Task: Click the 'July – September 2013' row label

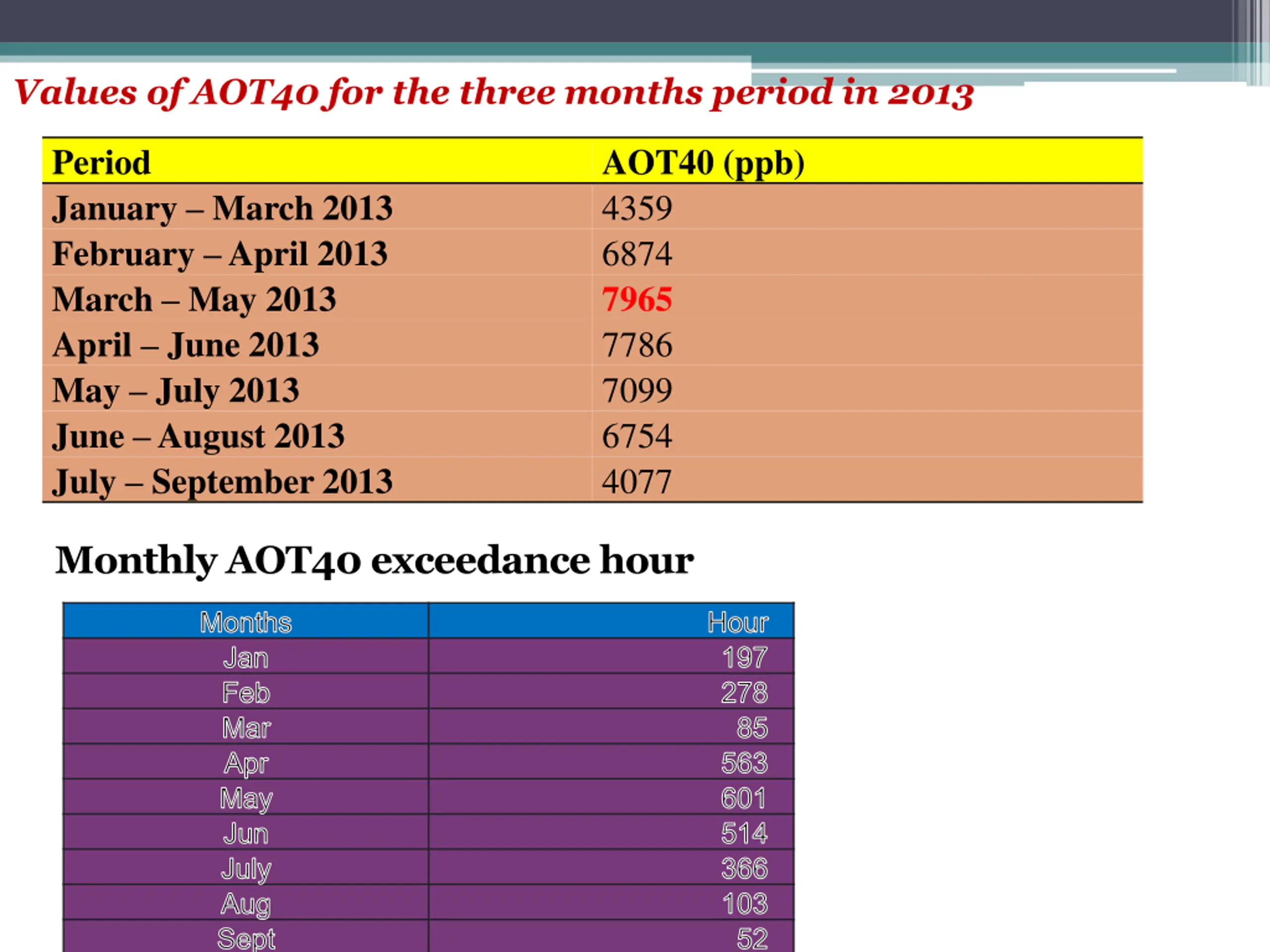Action: [222, 482]
